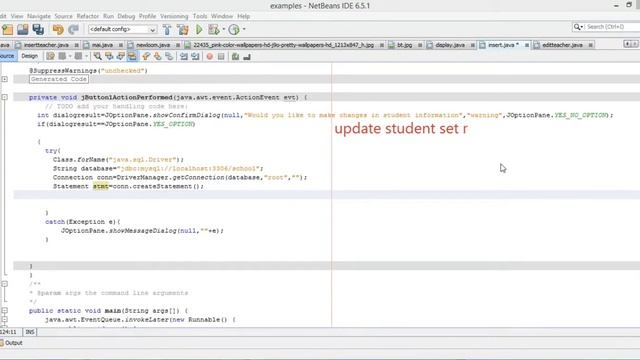Viewport: 640px width, 360px height.
Task: Click the red Start Macro Recording icon
Action: (x=209, y=56)
